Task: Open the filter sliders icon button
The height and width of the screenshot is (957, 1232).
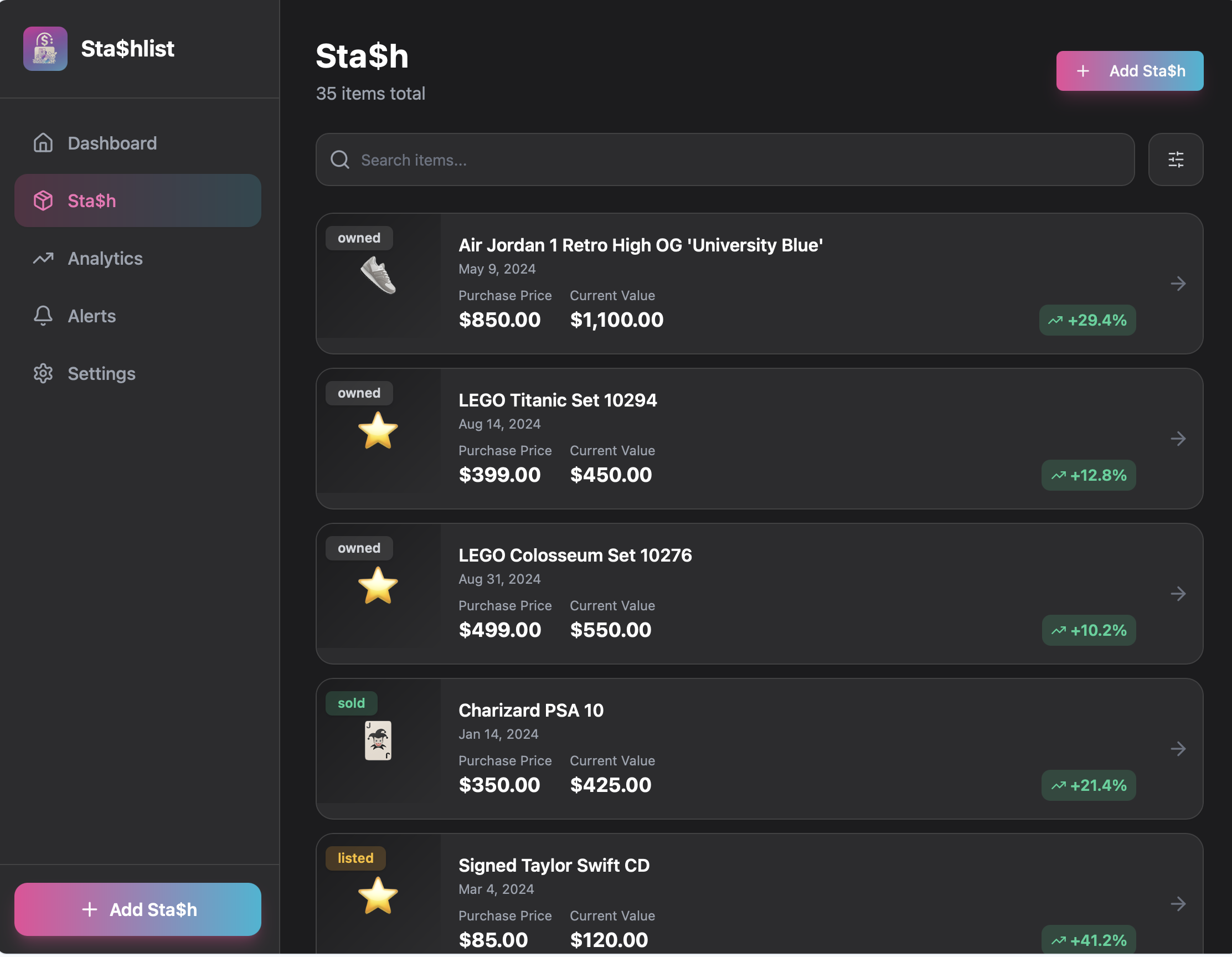Action: (1175, 159)
